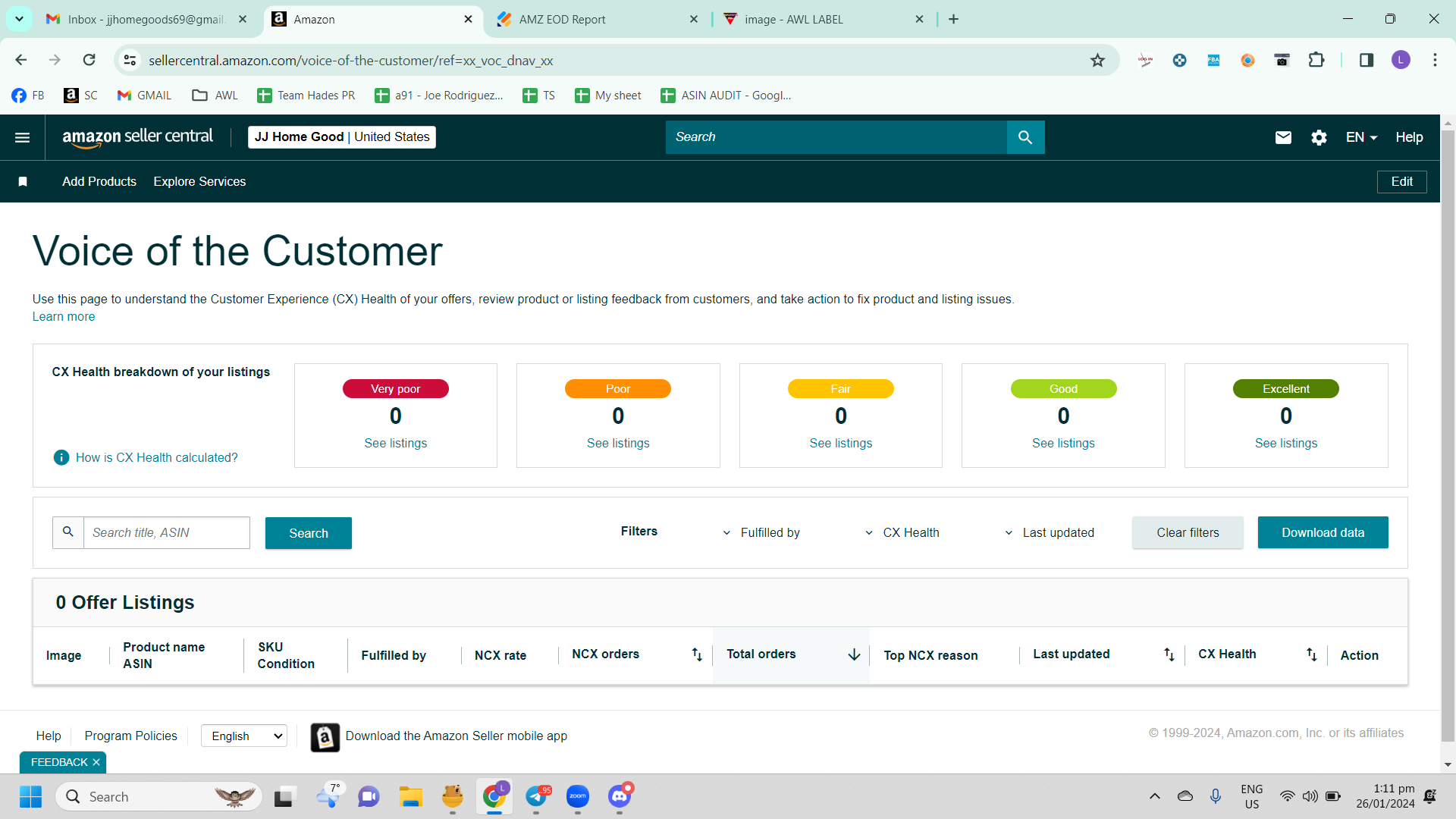Viewport: 1456px width, 819px height.
Task: Open a new browser tab
Action: pos(954,20)
